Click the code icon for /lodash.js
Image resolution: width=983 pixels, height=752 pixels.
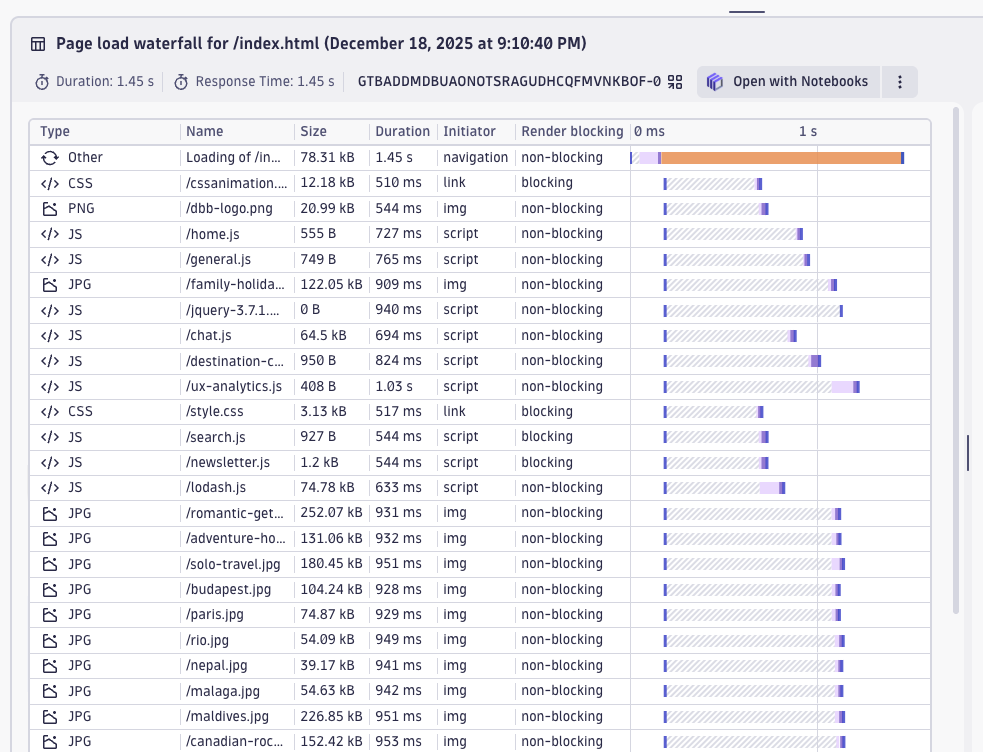pos(52,487)
